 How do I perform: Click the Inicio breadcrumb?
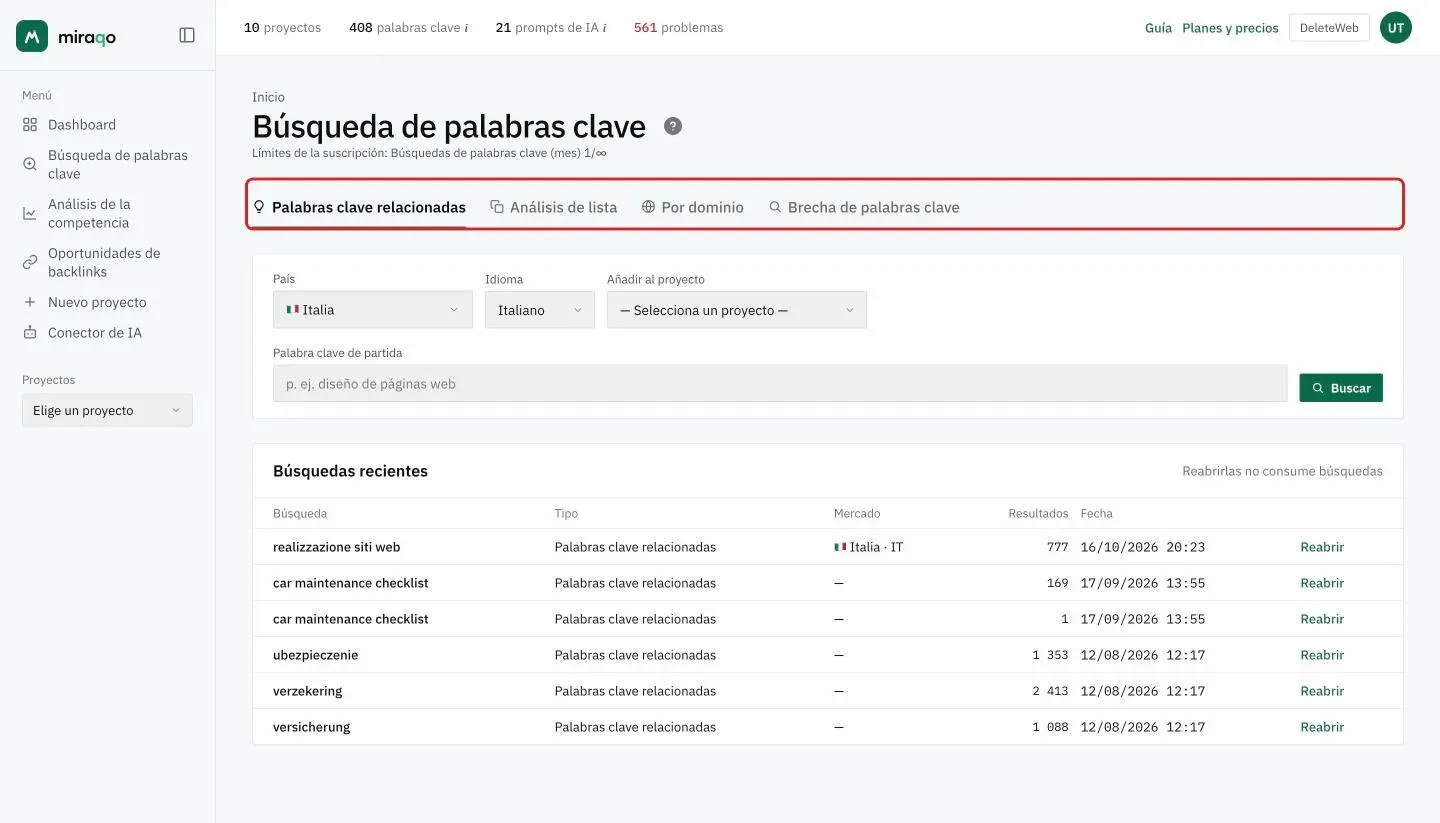pyautogui.click(x=268, y=97)
